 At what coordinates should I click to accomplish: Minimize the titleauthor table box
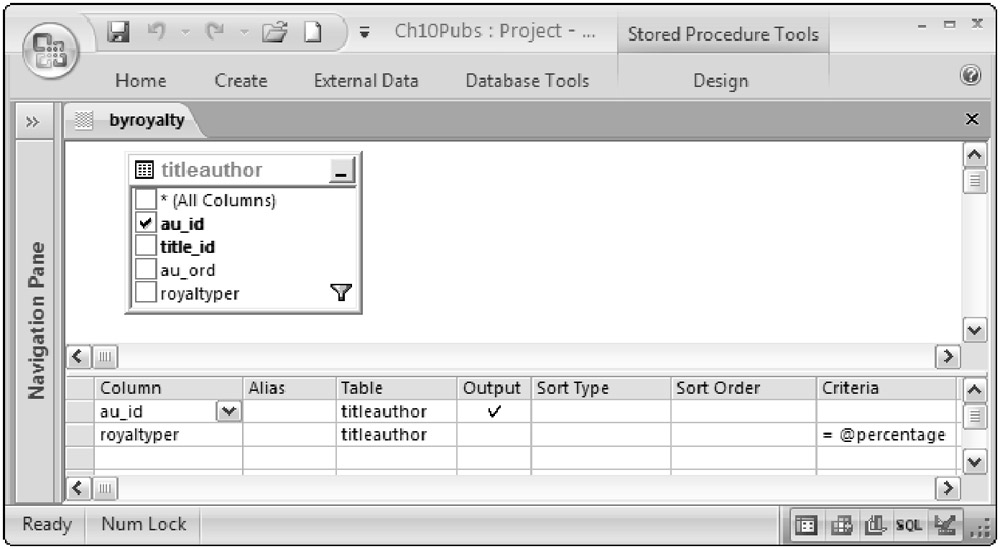[342, 172]
